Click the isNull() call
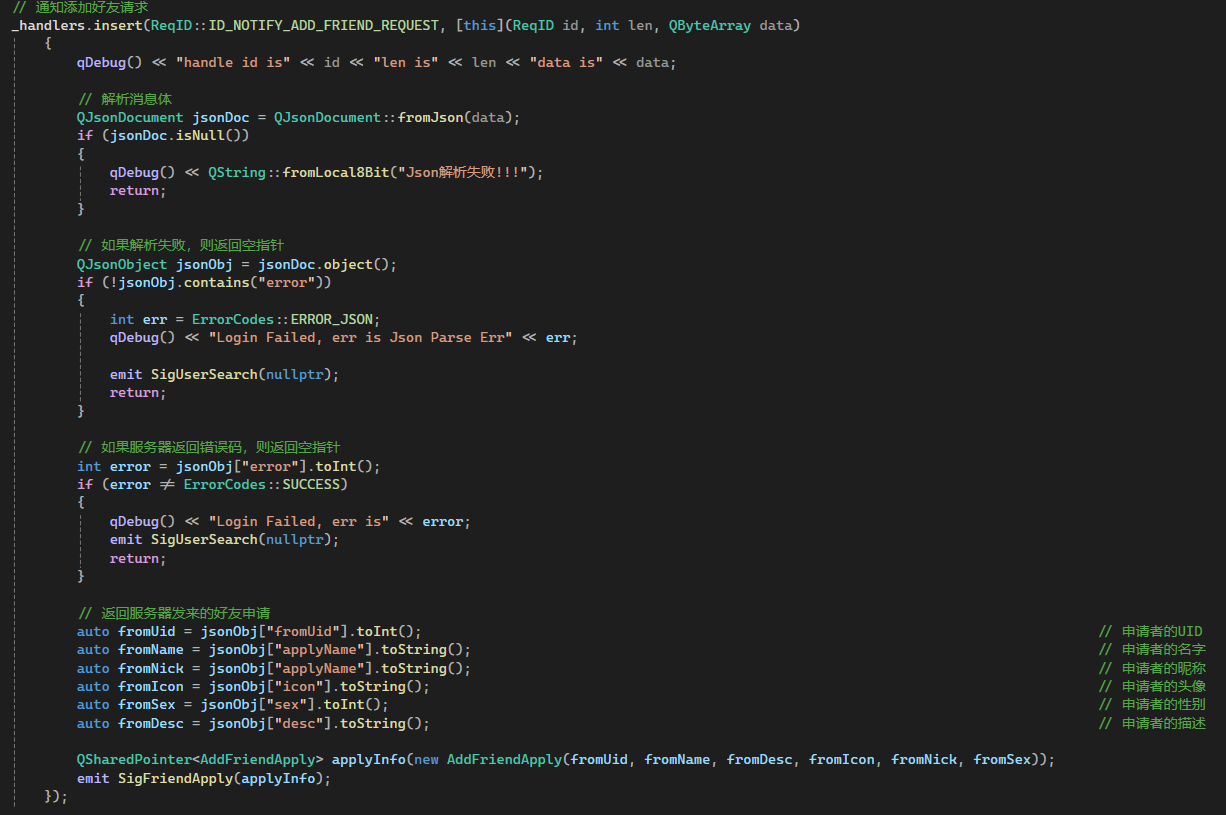This screenshot has height=815, width=1226. [x=209, y=135]
